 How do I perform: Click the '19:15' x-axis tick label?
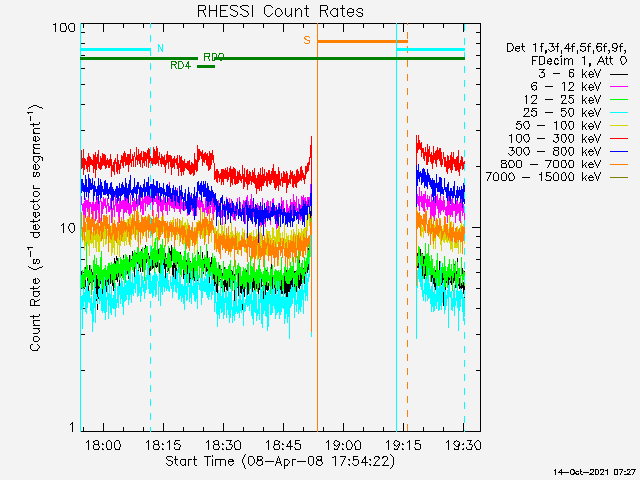[x=403, y=445]
